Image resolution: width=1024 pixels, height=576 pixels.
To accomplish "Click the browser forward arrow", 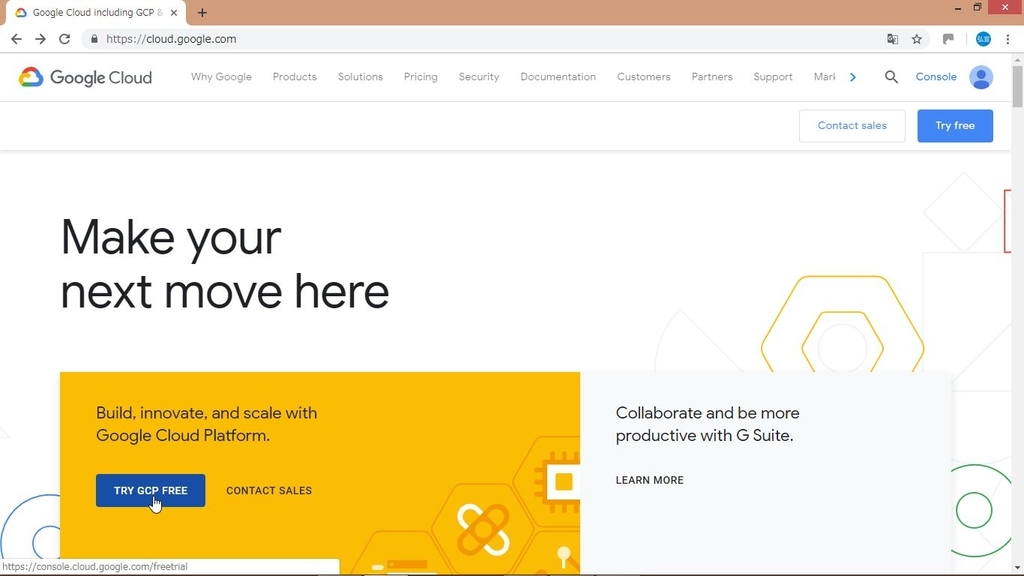I will click(40, 39).
